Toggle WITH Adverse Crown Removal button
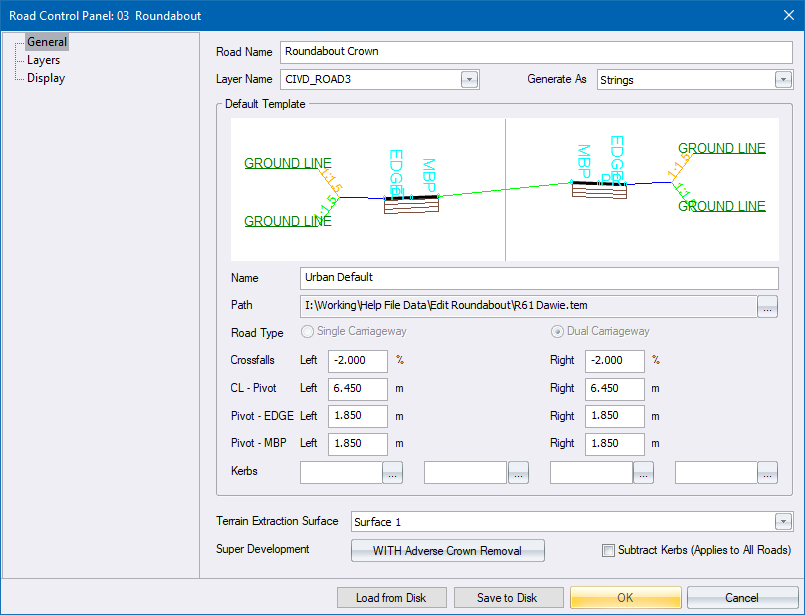 tap(447, 550)
